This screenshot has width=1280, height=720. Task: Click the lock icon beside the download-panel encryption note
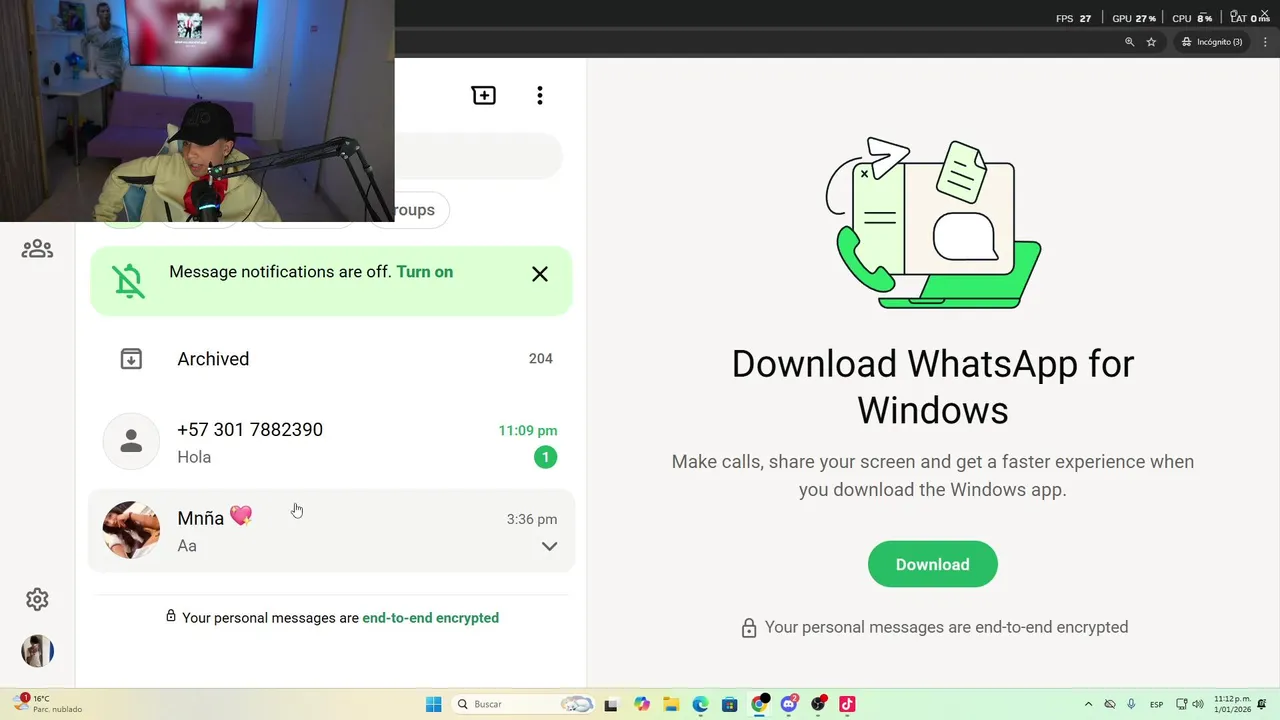tap(749, 628)
